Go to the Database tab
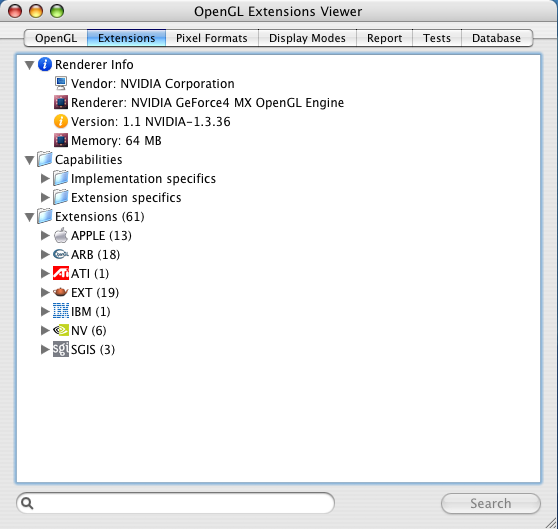Screen dimensions: 558x529 [497, 38]
